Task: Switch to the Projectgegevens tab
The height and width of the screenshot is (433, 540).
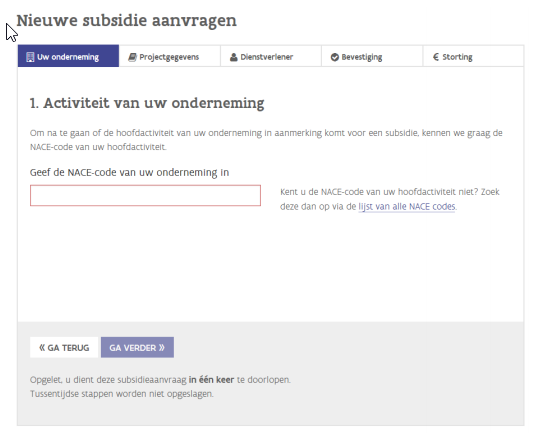Action: tap(169, 56)
